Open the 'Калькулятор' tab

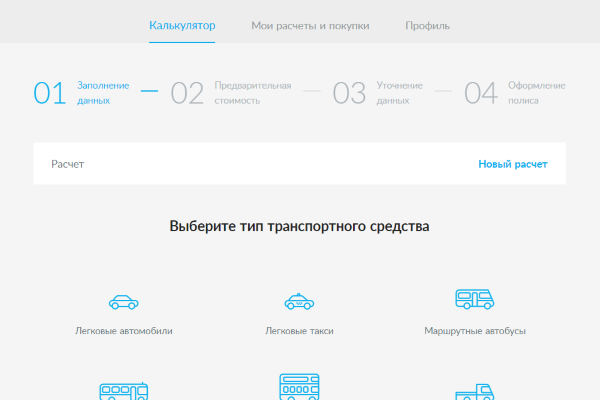click(182, 25)
